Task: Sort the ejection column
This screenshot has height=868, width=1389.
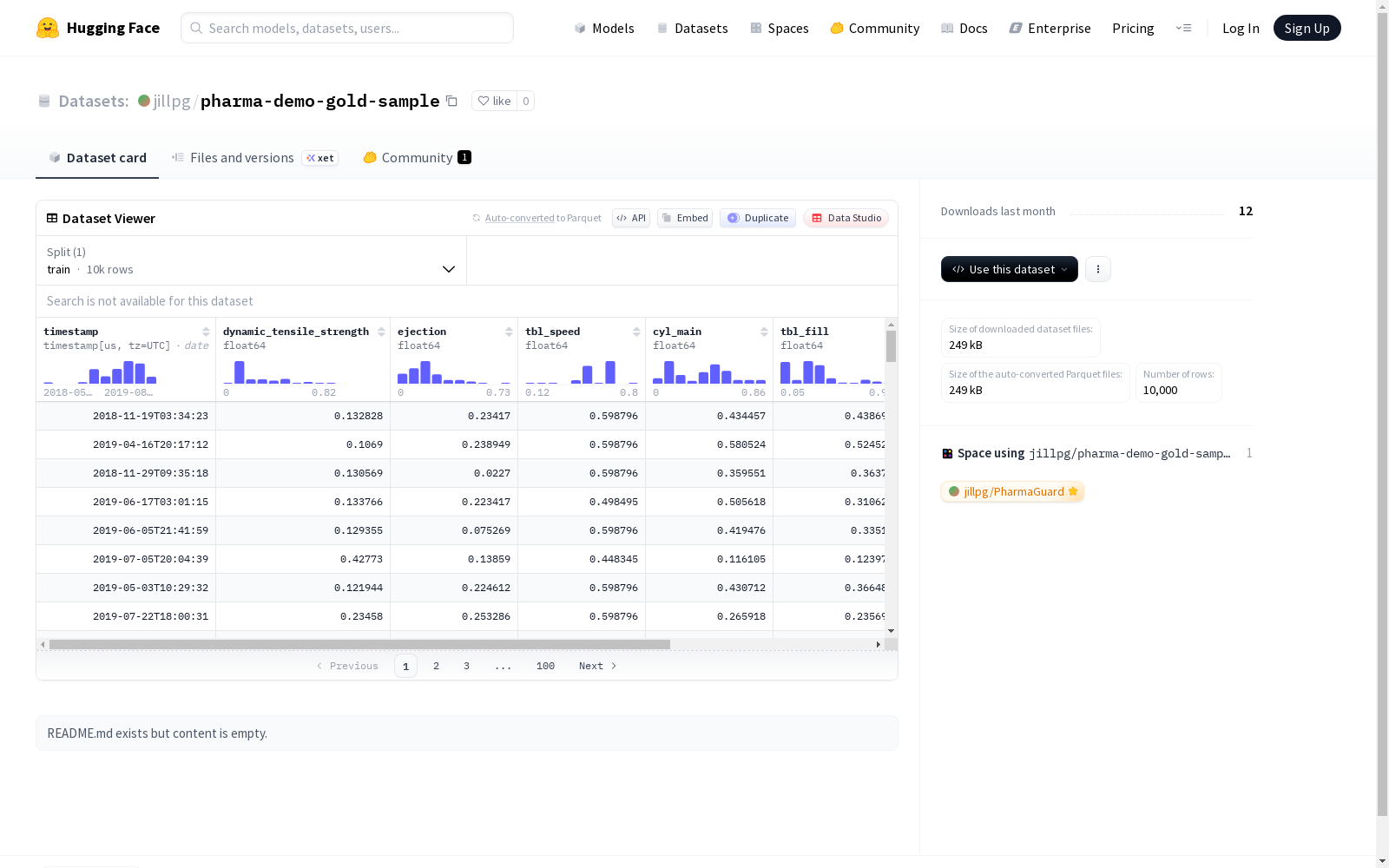Action: 509,332
